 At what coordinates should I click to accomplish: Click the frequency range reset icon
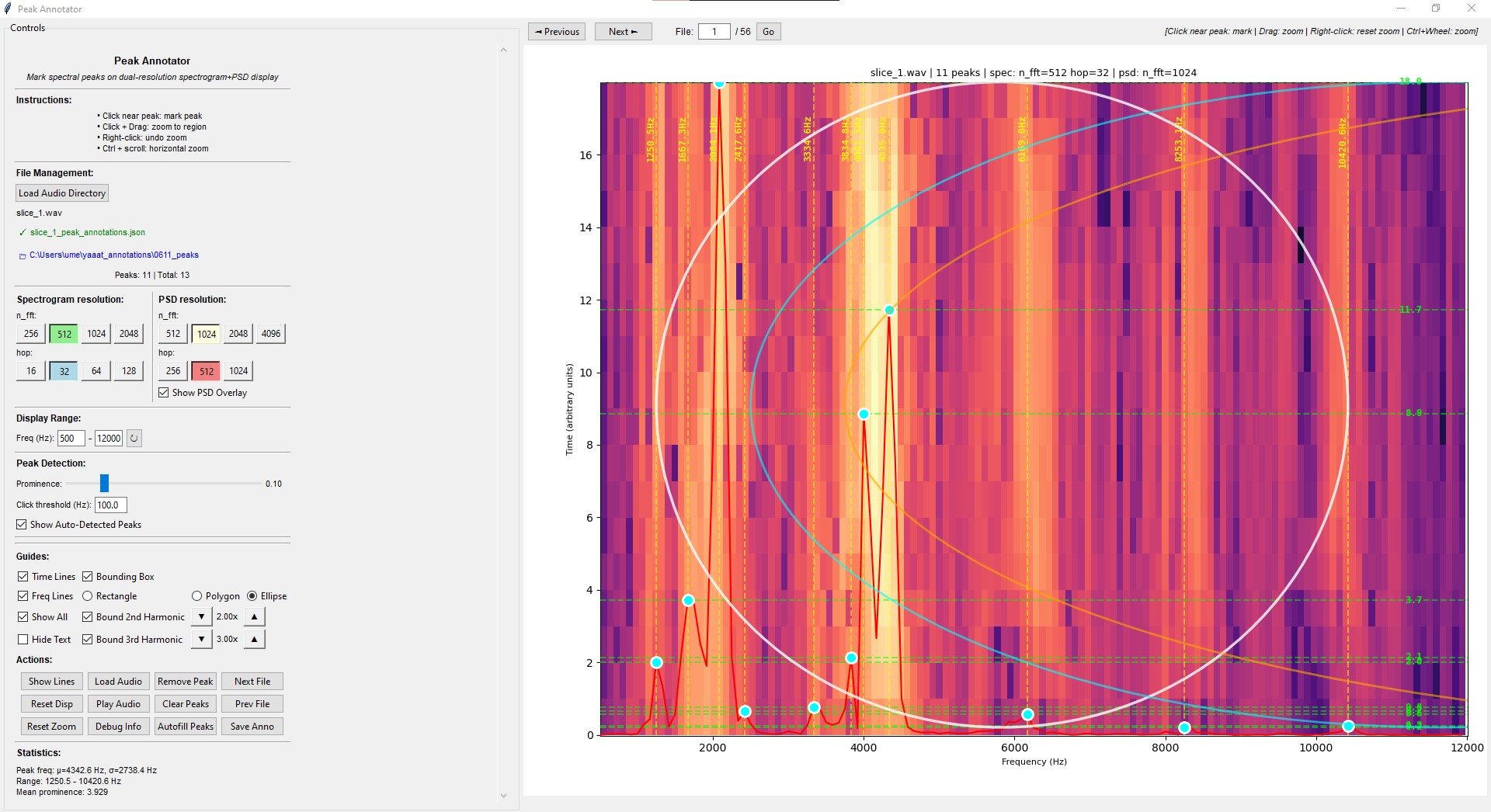134,439
